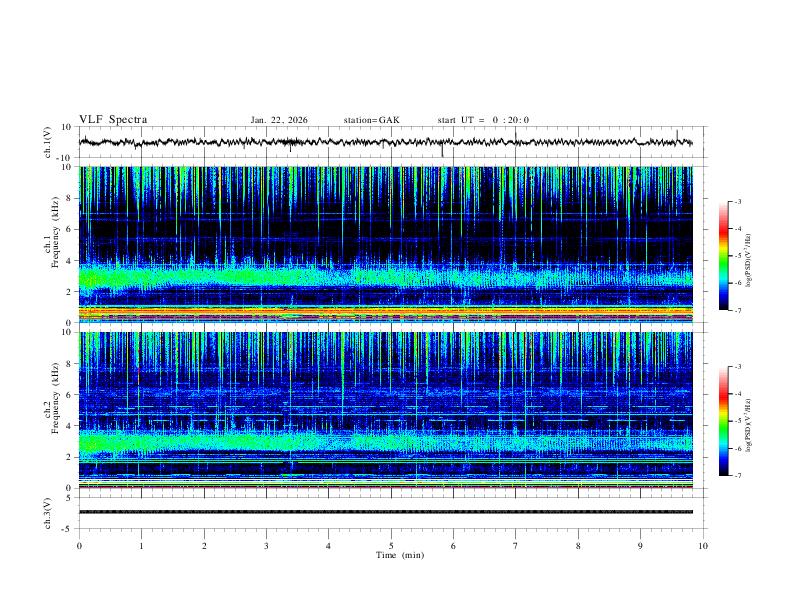Click the "-5" tick on ch.1 colorbar
Viewport: 792px width, 612px height.
[738, 256]
